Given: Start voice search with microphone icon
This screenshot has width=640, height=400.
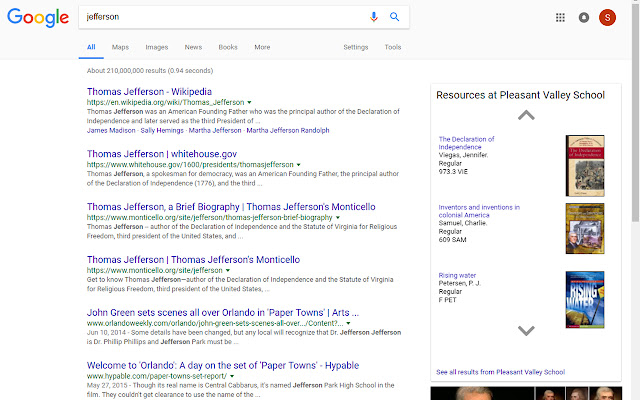Looking at the screenshot, I should tap(373, 17).
